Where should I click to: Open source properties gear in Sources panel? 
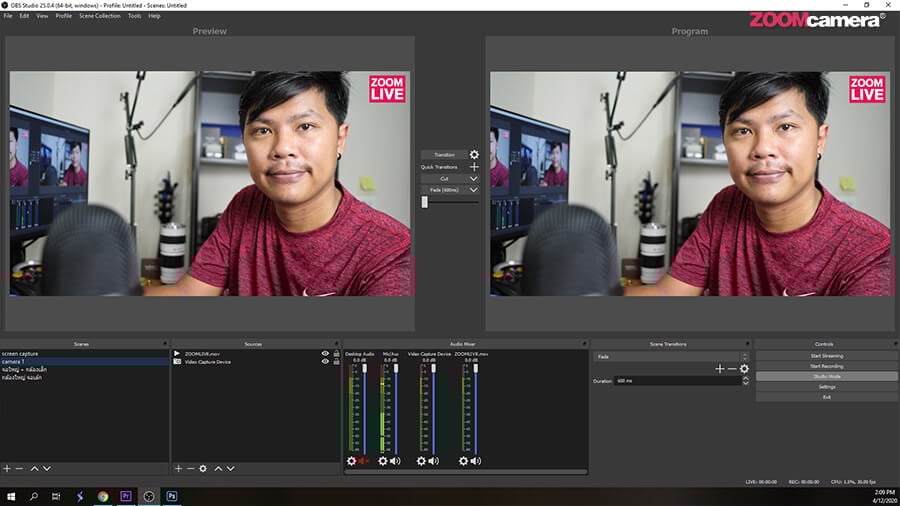click(x=203, y=469)
